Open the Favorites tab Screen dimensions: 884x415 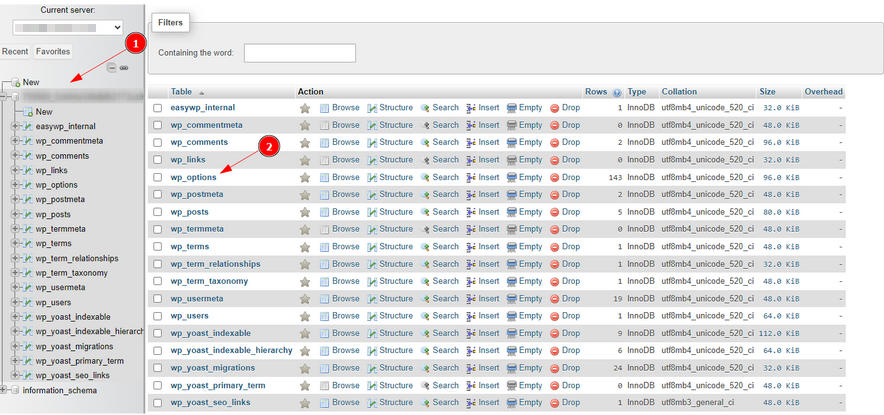(53, 51)
